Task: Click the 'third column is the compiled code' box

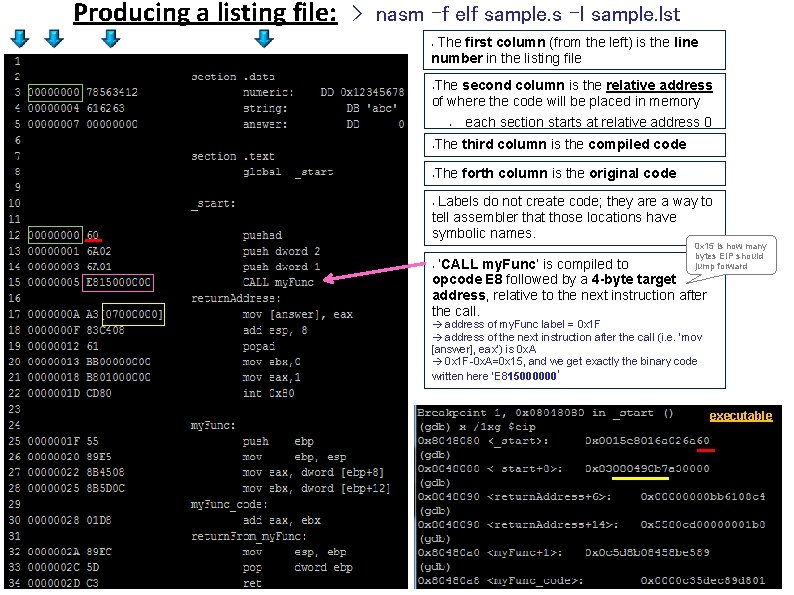Action: pos(574,145)
